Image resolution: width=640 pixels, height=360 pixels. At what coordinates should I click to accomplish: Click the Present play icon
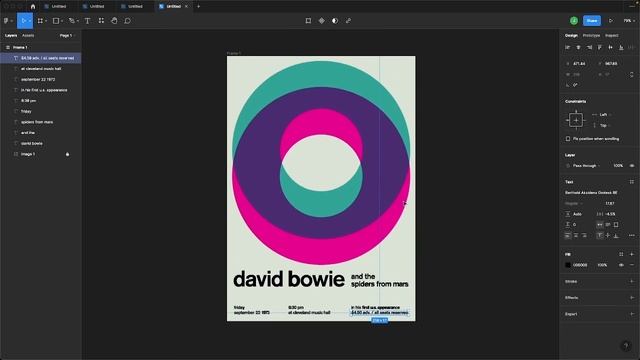pos(611,20)
